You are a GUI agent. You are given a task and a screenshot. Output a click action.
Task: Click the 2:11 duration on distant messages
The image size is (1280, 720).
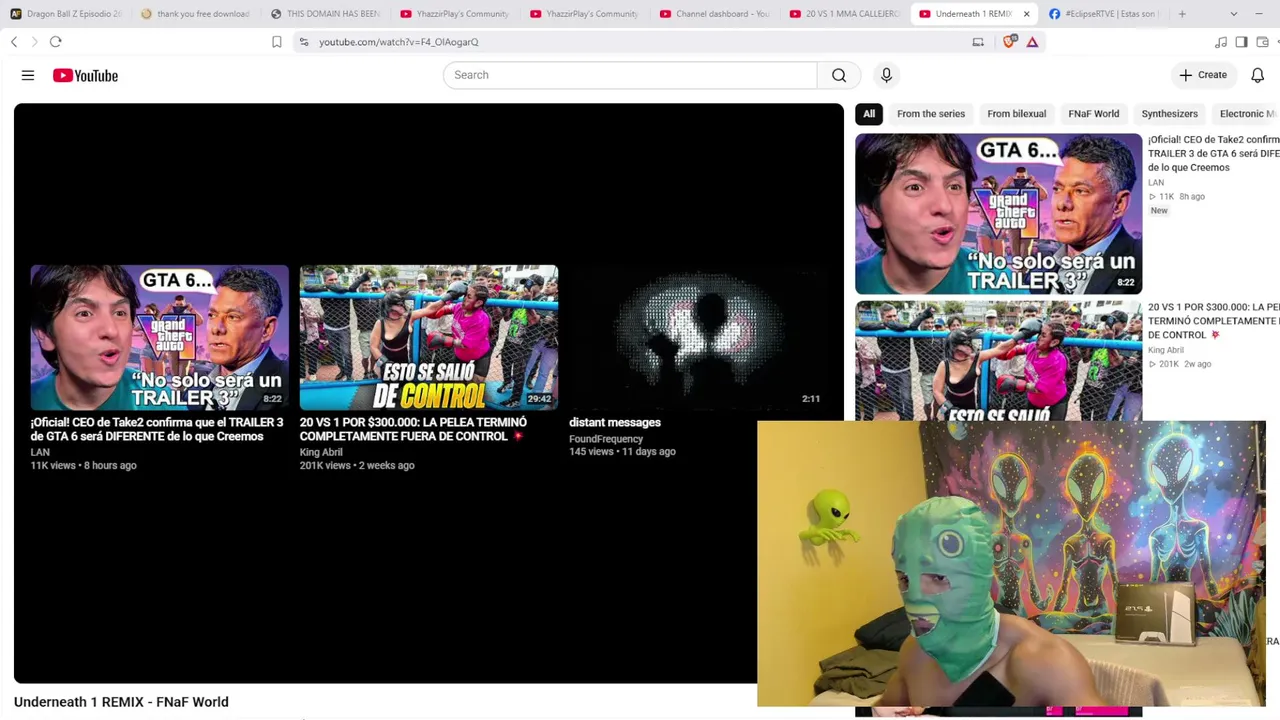[x=811, y=399]
